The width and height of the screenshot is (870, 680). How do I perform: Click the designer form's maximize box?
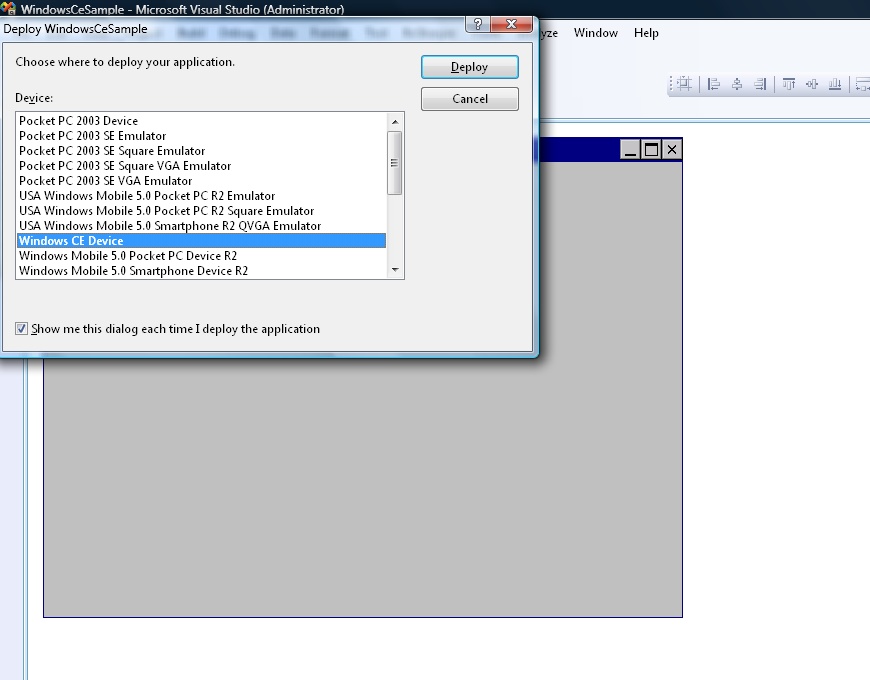[x=651, y=150]
